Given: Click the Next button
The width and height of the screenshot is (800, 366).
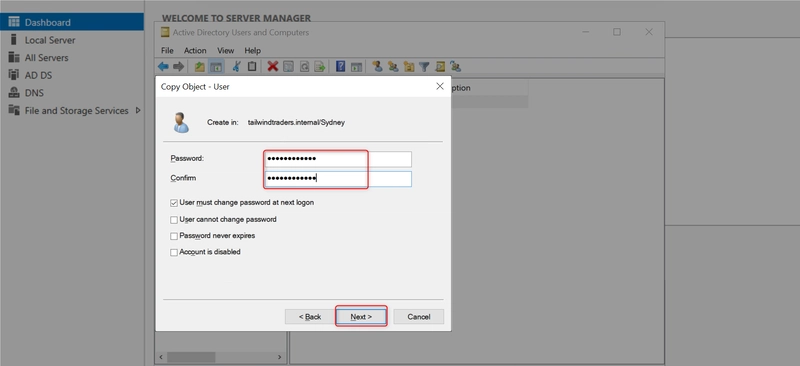Looking at the screenshot, I should [361, 316].
